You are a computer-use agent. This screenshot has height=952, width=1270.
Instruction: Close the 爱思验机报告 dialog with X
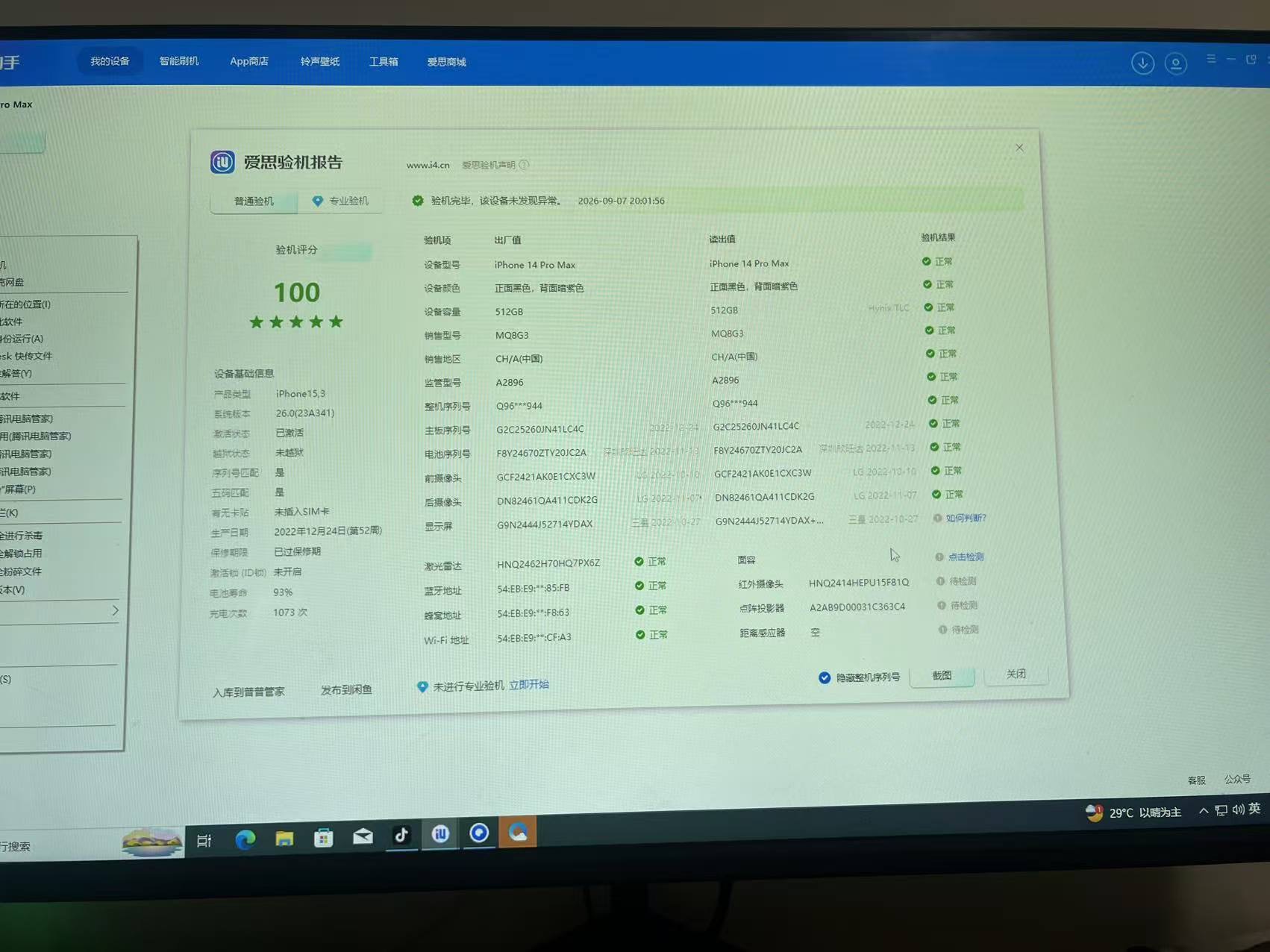click(1019, 148)
